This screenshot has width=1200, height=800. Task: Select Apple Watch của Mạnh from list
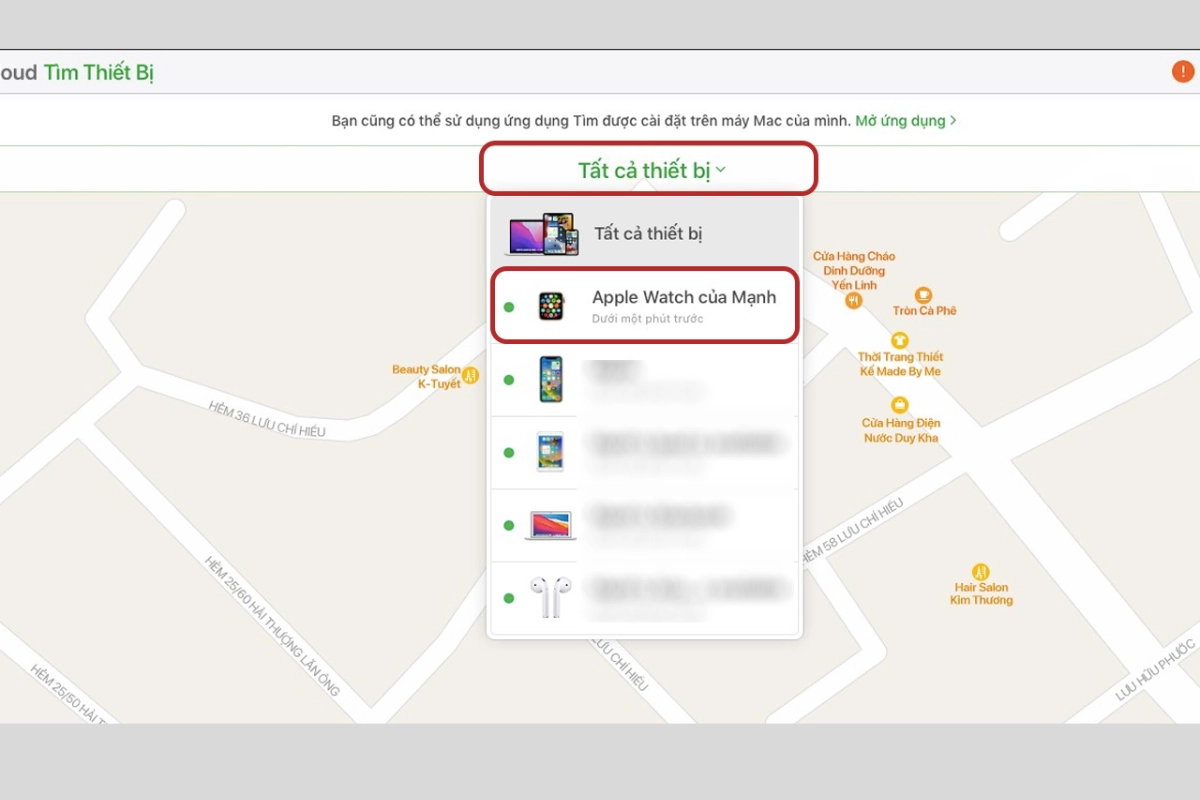[x=683, y=298]
